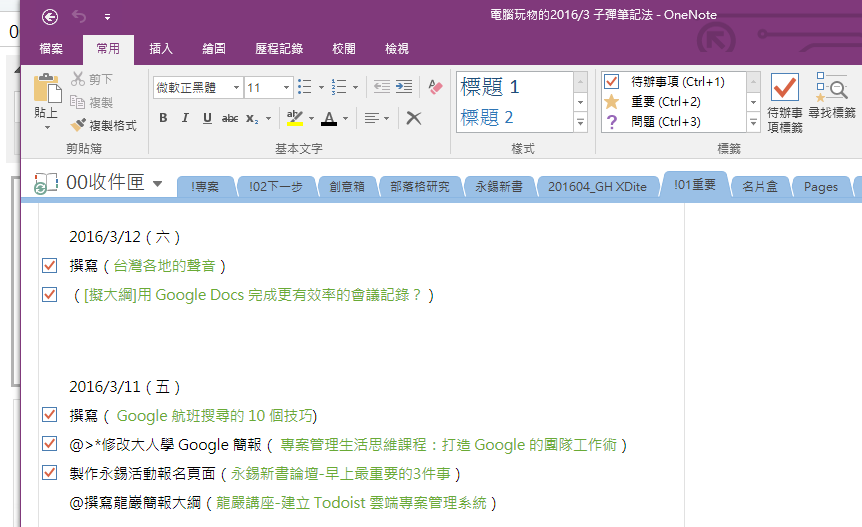Apply black font color
The width and height of the screenshot is (862, 527).
click(x=329, y=118)
